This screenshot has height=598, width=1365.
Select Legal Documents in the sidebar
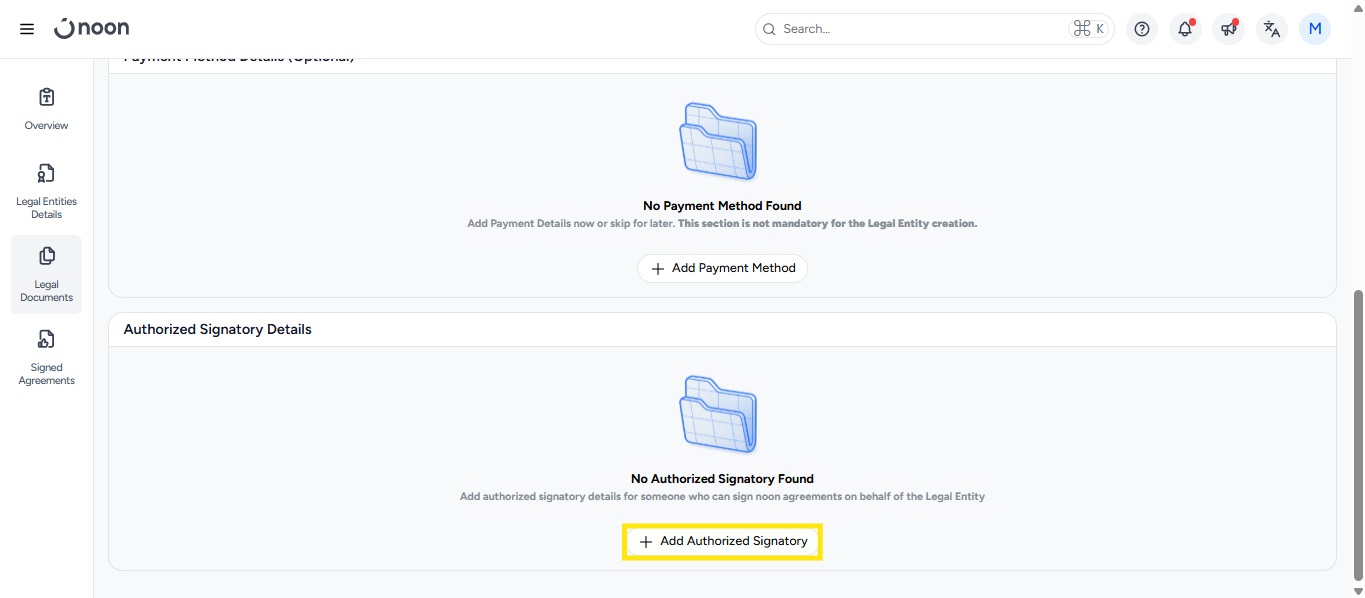(x=46, y=274)
